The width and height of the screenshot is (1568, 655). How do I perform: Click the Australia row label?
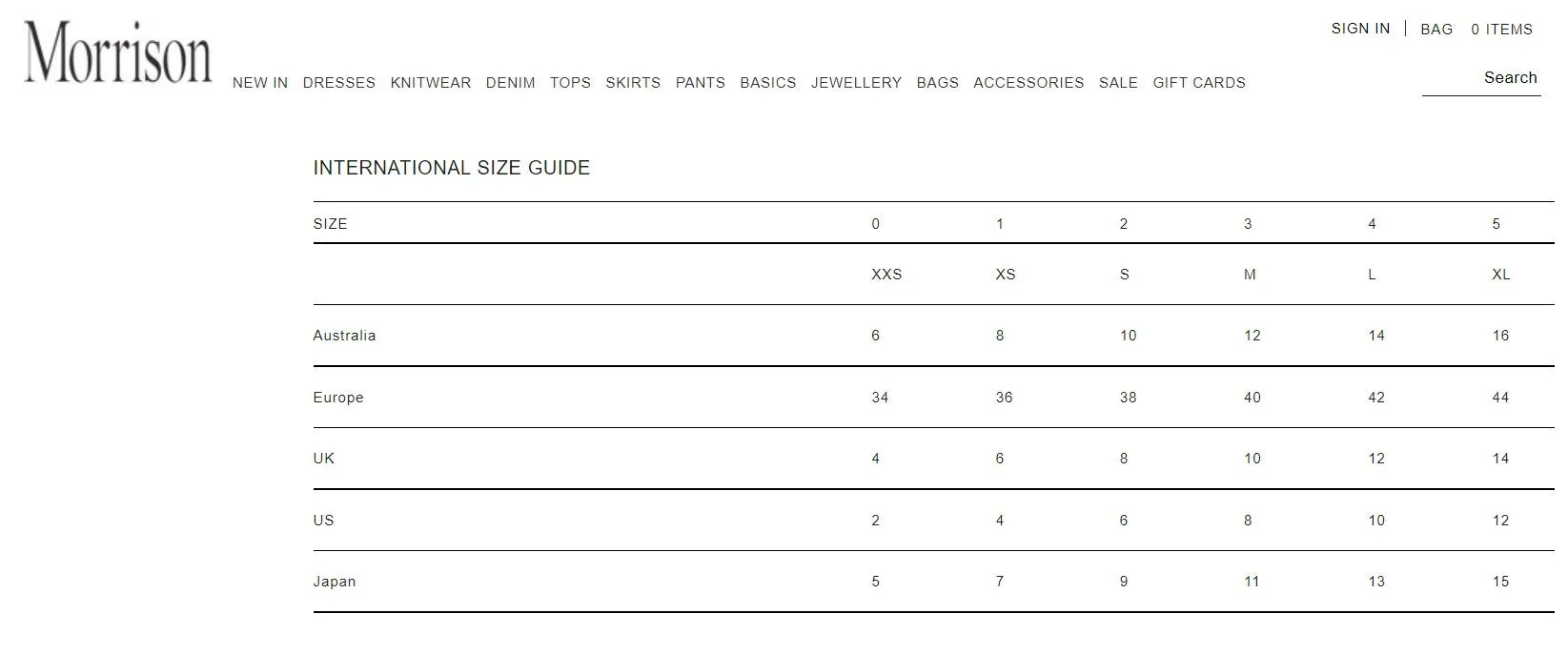coord(344,336)
